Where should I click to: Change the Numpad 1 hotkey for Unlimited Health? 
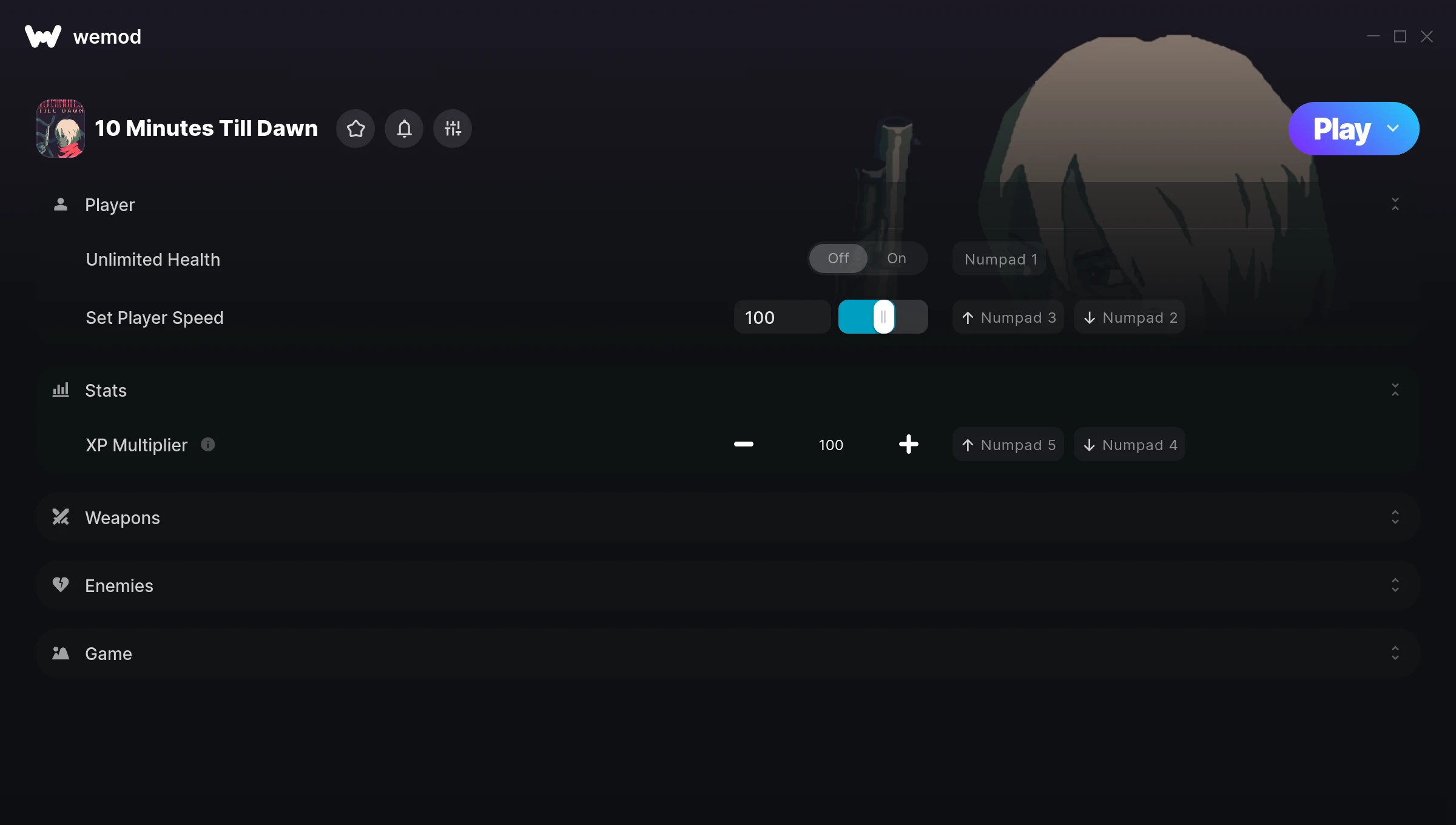coord(999,259)
